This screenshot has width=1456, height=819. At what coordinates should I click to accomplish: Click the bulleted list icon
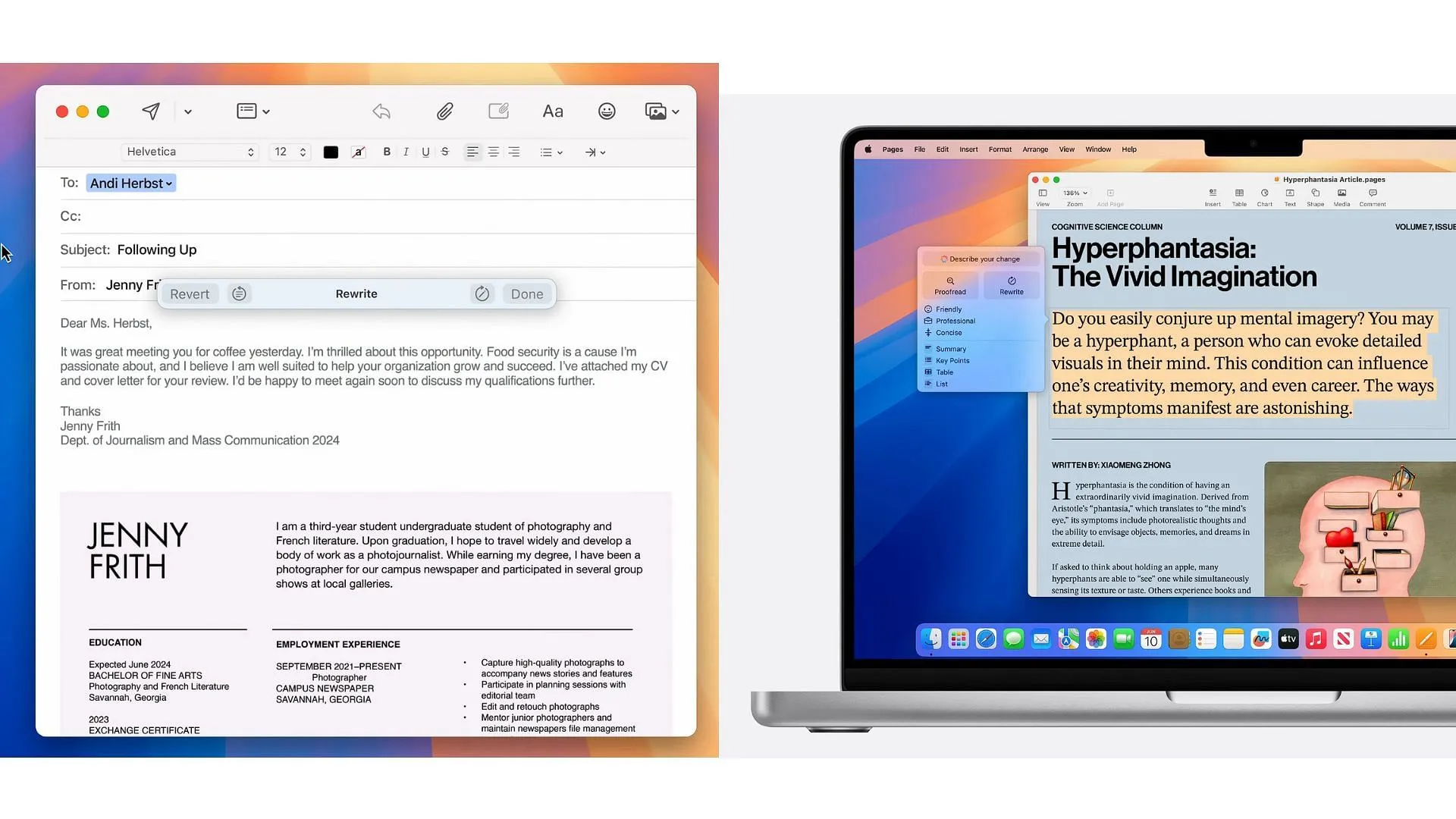pyautogui.click(x=545, y=152)
